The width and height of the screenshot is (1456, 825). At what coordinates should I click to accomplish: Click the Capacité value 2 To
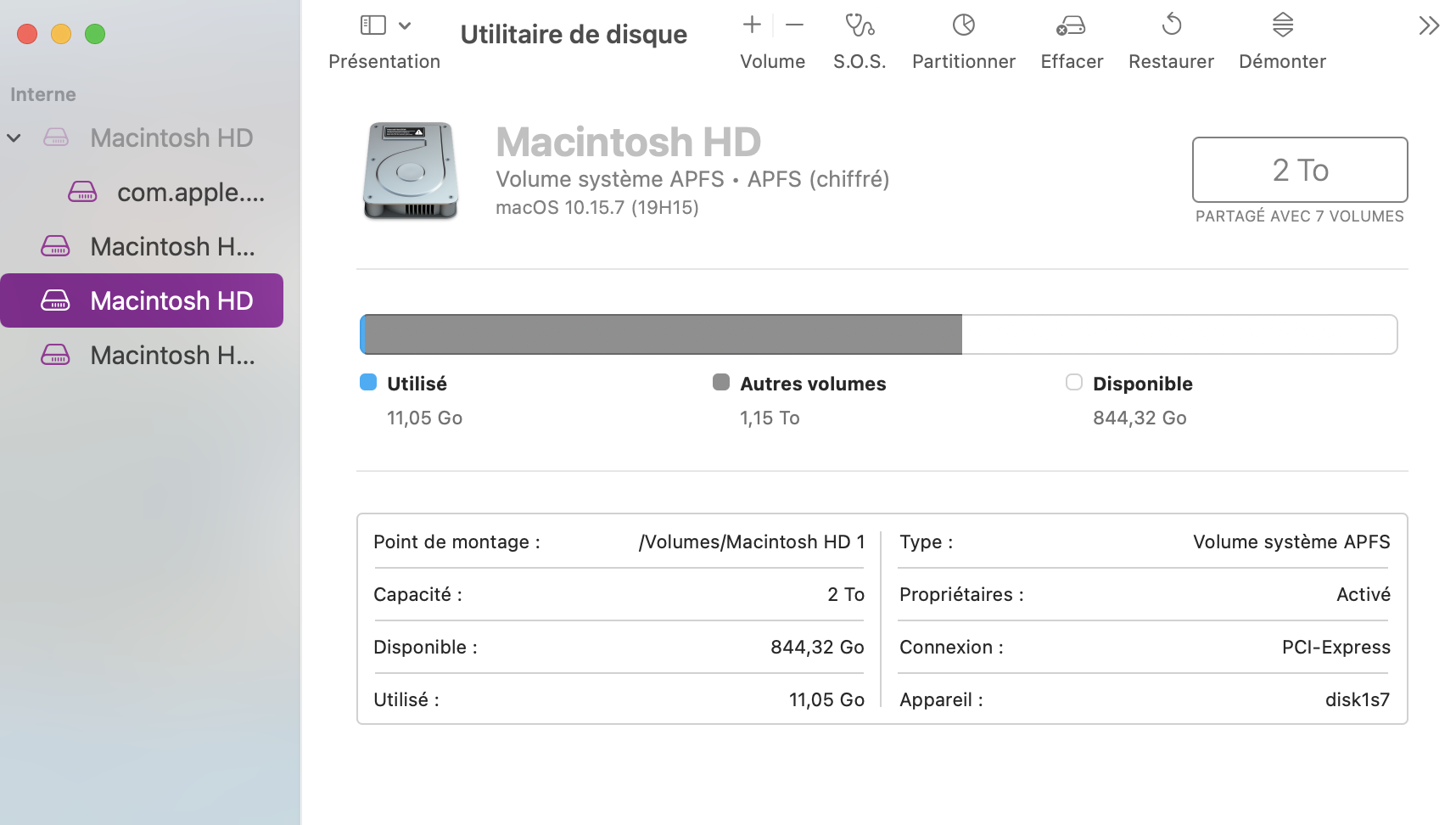pyautogui.click(x=846, y=595)
